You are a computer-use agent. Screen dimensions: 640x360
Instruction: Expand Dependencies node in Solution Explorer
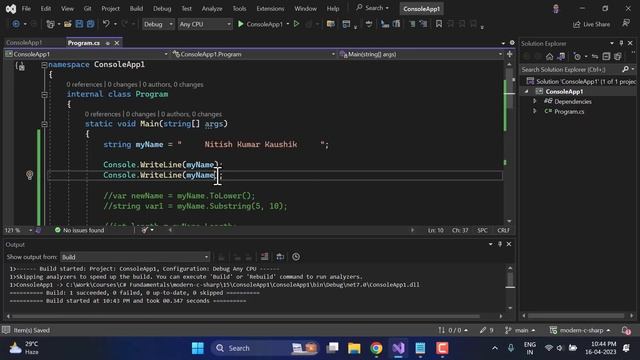534,101
